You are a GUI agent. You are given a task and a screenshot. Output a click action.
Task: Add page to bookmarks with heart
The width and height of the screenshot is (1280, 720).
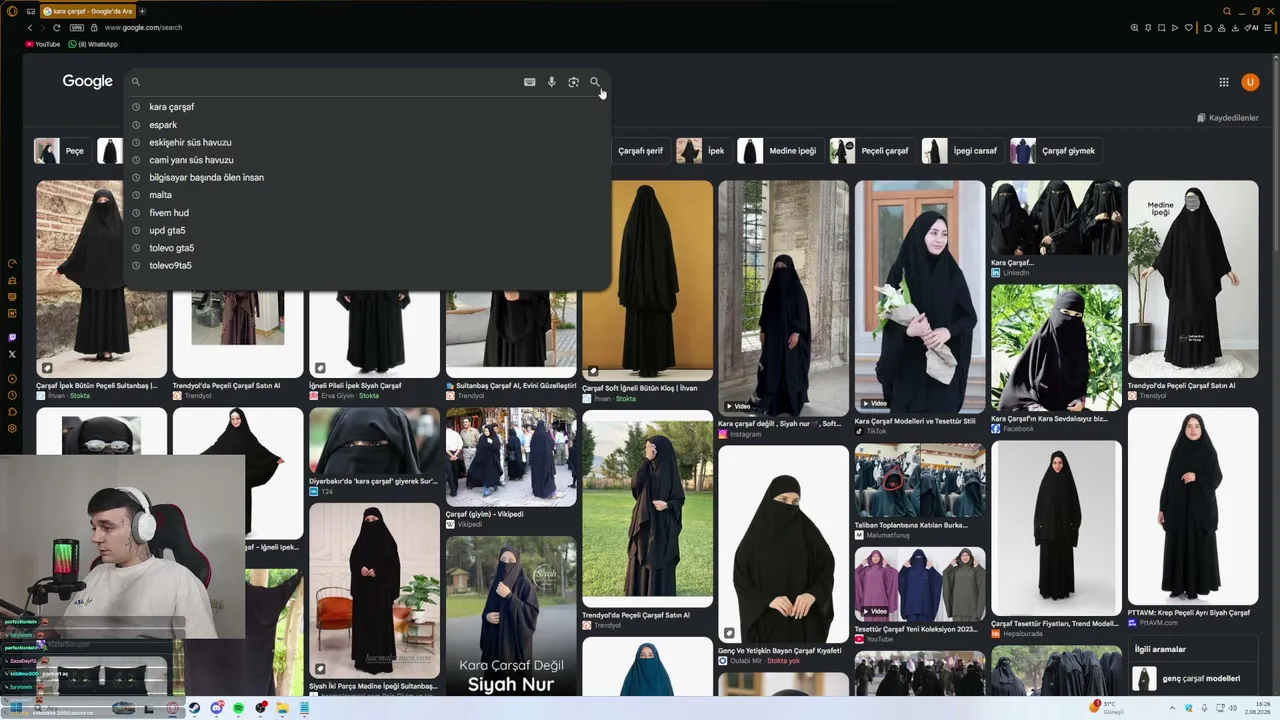pyautogui.click(x=1188, y=28)
